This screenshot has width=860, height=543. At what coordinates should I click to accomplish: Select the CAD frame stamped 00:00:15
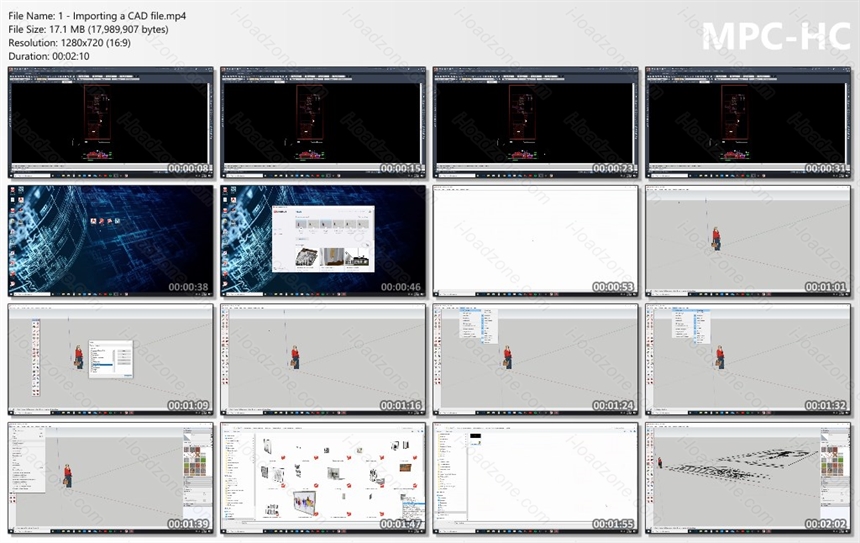323,122
